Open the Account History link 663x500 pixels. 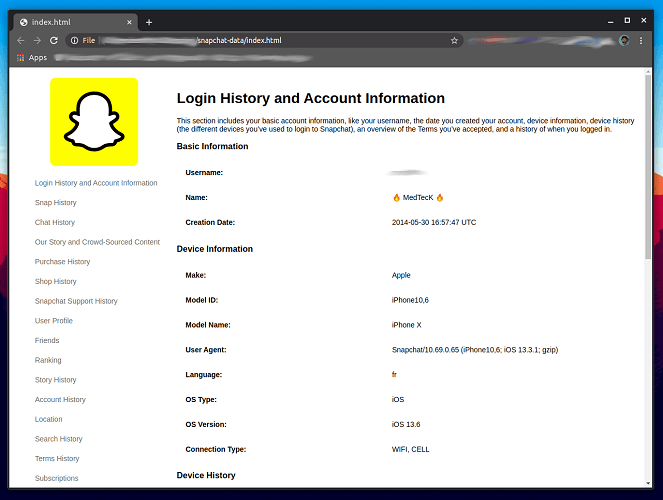click(60, 399)
